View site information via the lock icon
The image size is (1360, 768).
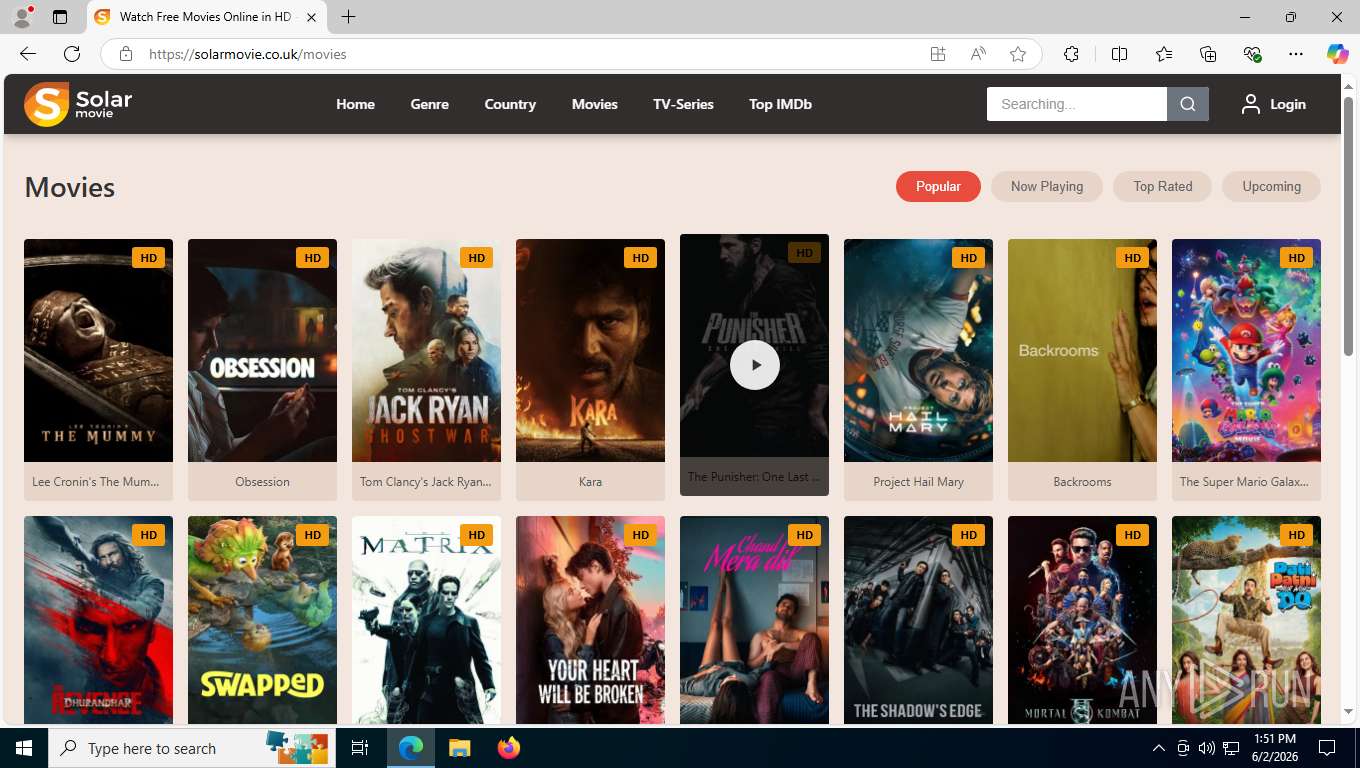pyautogui.click(x=126, y=54)
